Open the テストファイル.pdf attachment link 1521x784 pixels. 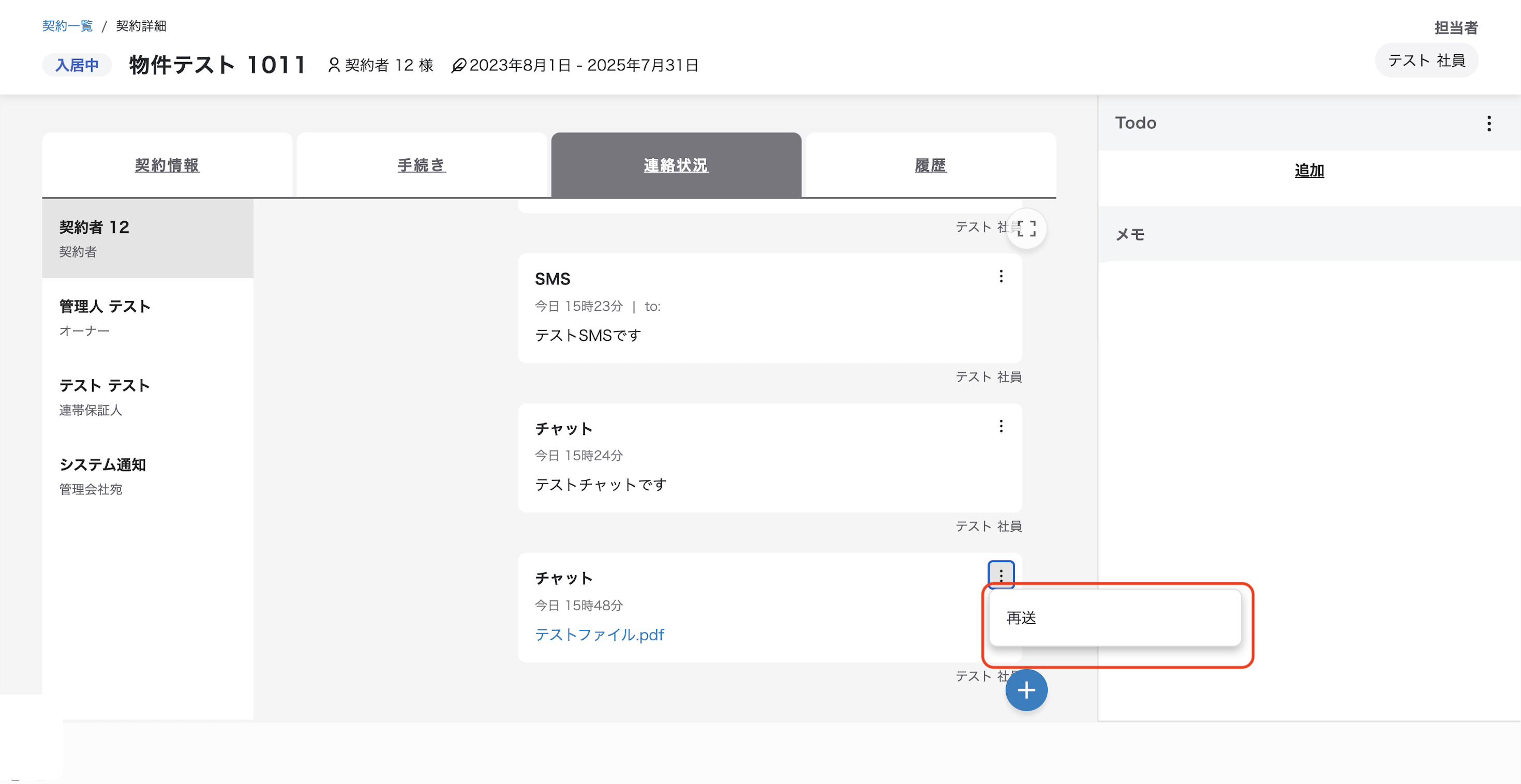[x=599, y=634]
